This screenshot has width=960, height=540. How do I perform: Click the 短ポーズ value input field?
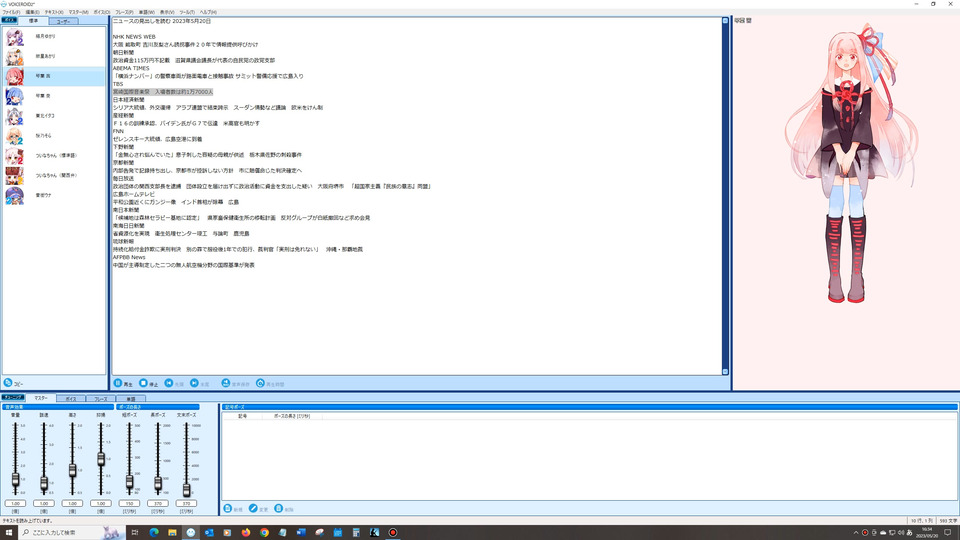click(129, 503)
